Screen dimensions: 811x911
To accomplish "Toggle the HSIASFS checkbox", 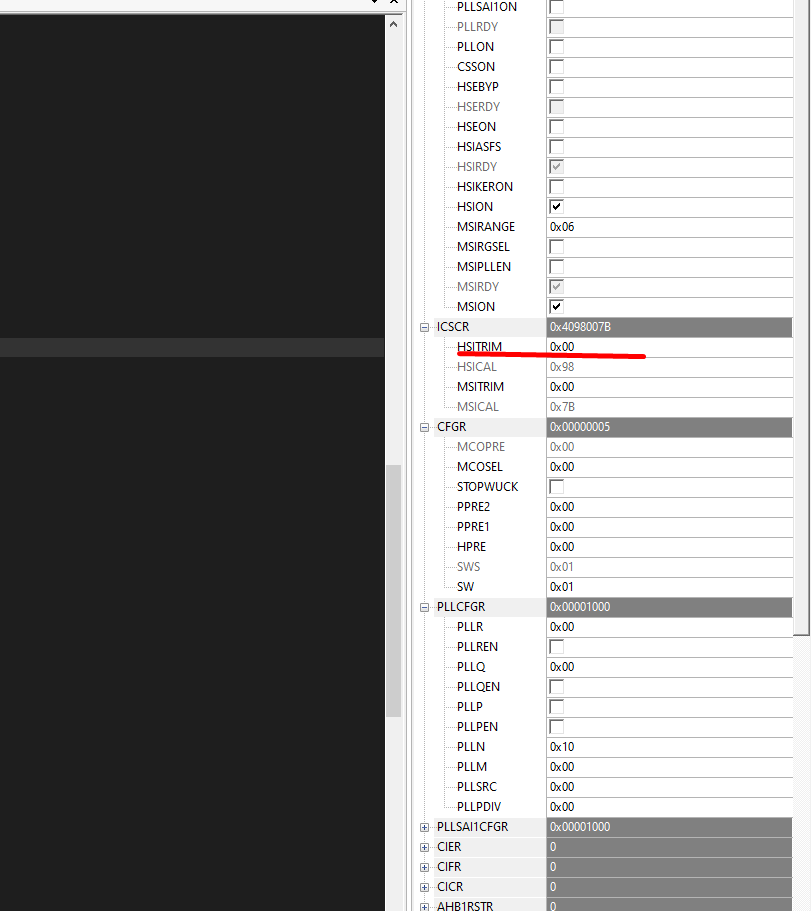I will 557,147.
